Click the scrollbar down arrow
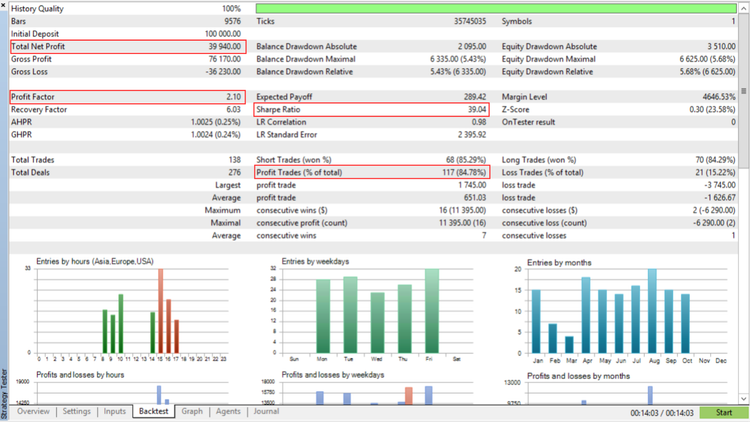 (x=744, y=399)
